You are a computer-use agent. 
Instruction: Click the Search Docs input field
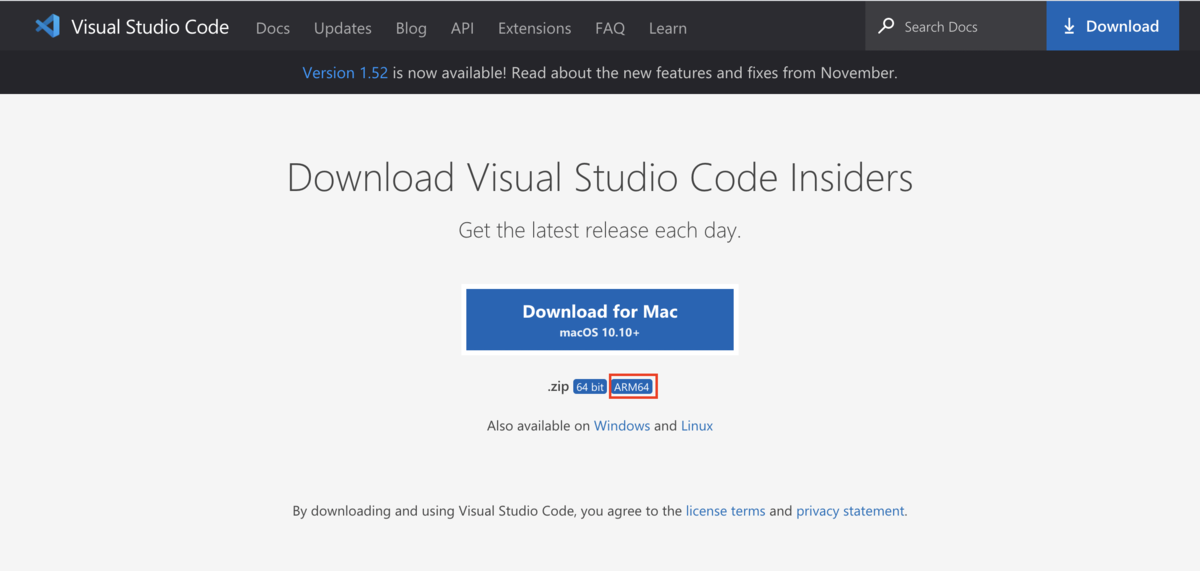955,26
